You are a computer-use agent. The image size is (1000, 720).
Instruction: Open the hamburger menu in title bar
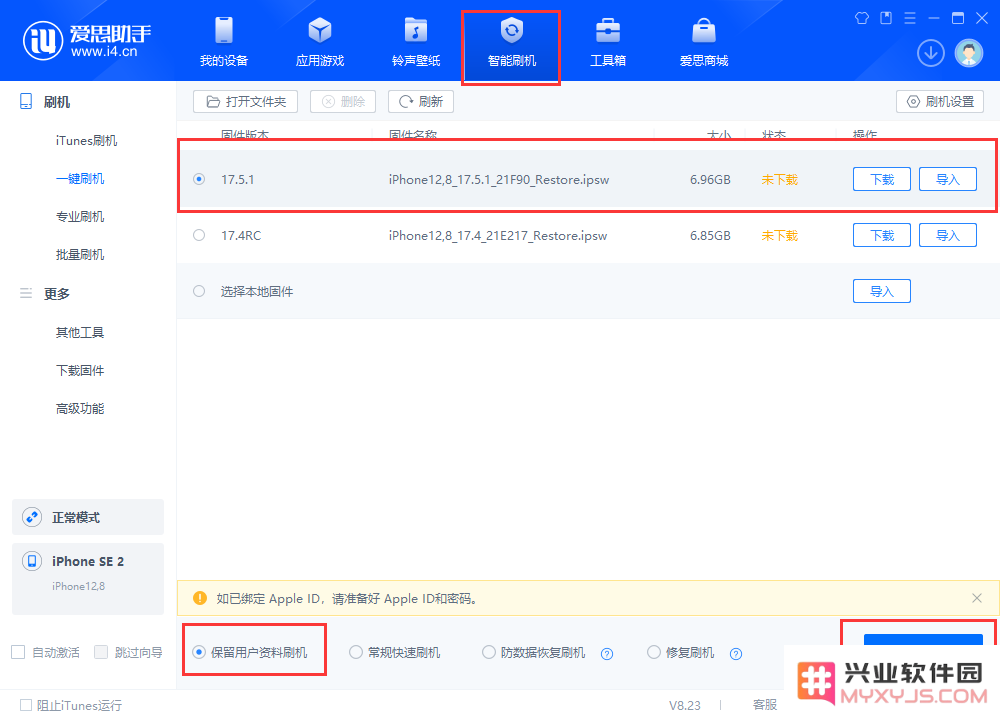click(x=910, y=18)
